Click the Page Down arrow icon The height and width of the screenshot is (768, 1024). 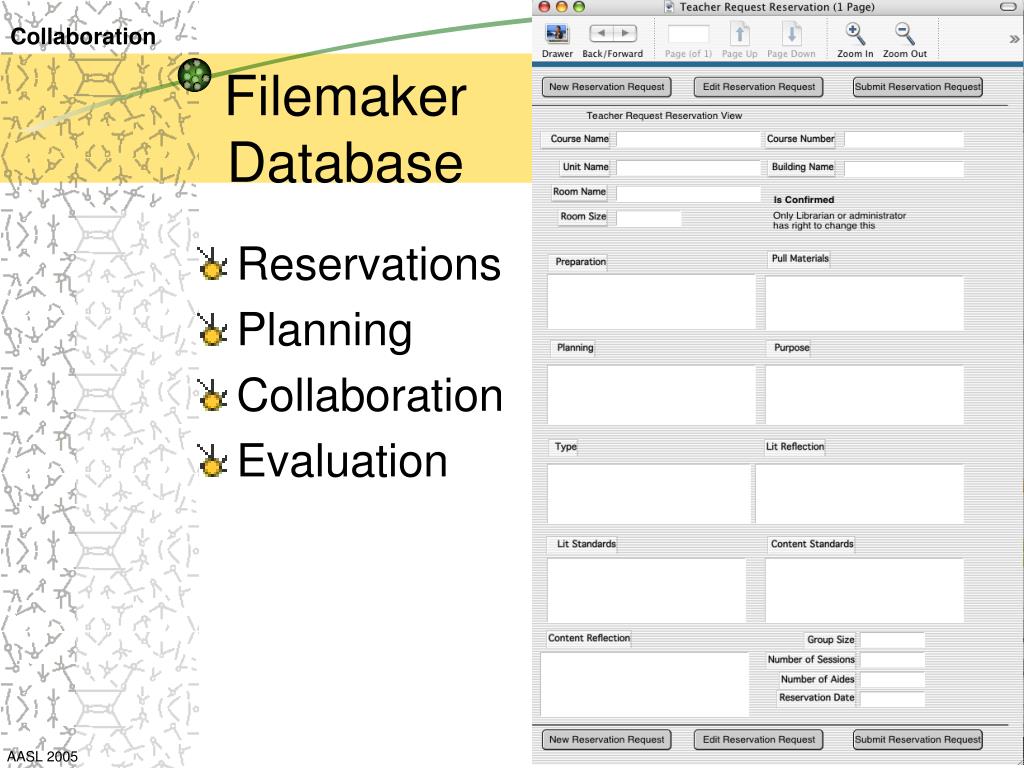coord(792,34)
